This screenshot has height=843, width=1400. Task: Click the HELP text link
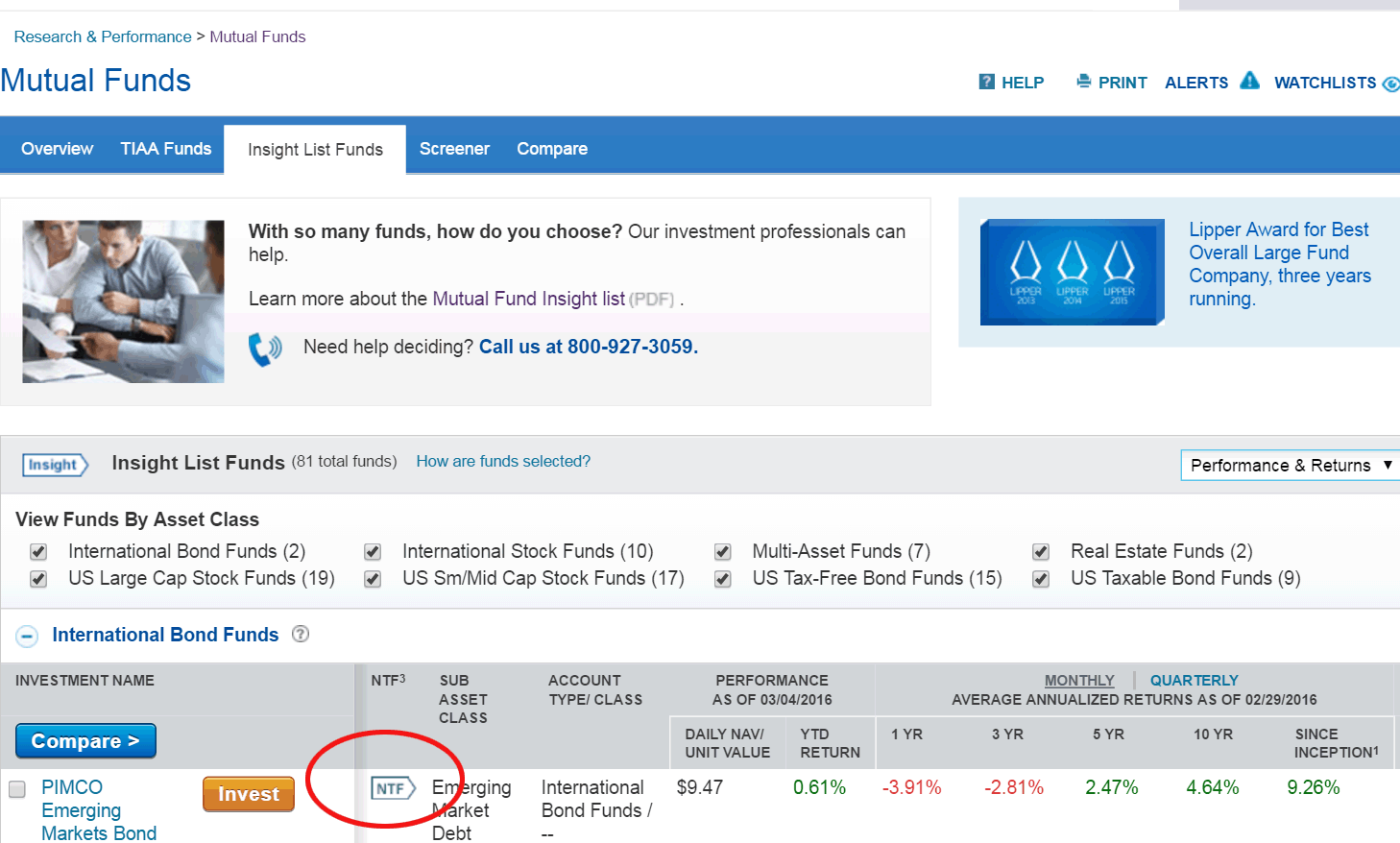coord(1023,83)
